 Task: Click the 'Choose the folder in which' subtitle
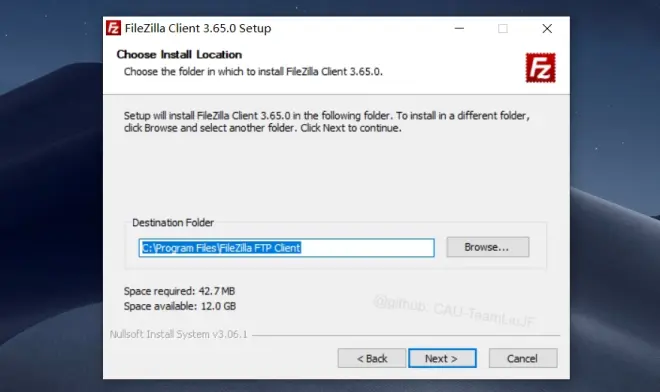253,72
